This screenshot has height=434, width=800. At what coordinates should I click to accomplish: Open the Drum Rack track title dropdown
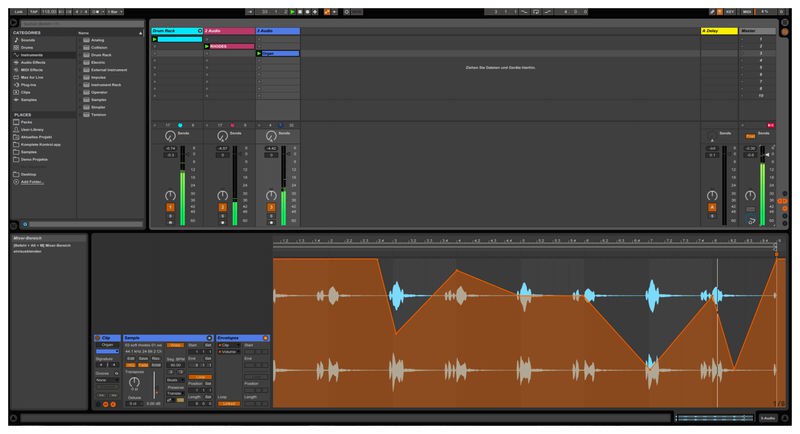[x=200, y=31]
